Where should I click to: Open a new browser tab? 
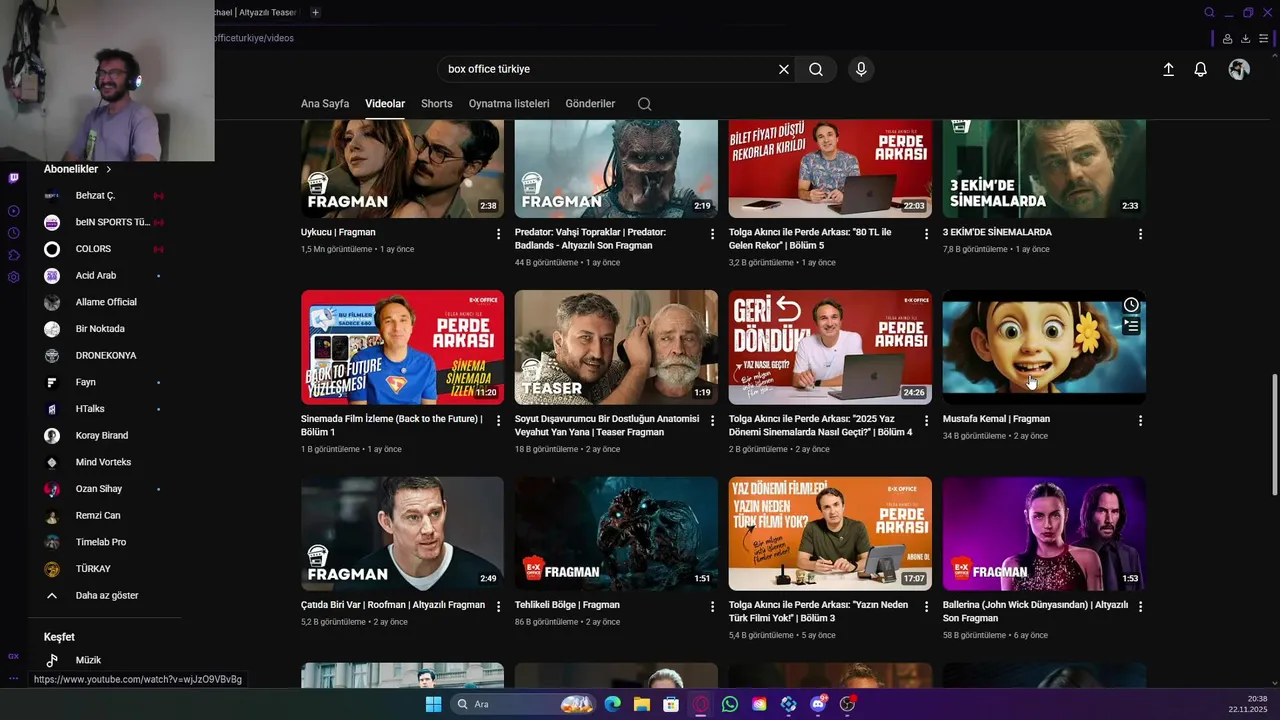(315, 12)
